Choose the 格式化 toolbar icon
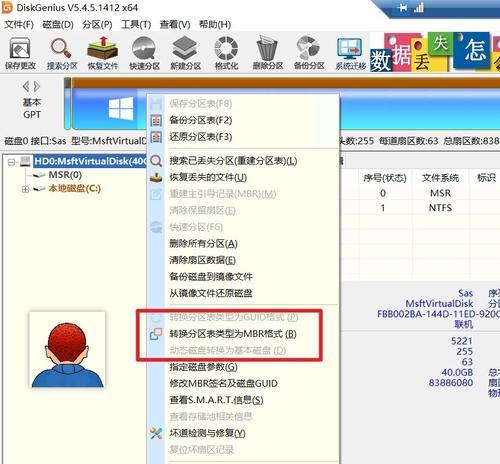Viewport: 500px width, 464px height. click(x=226, y=53)
